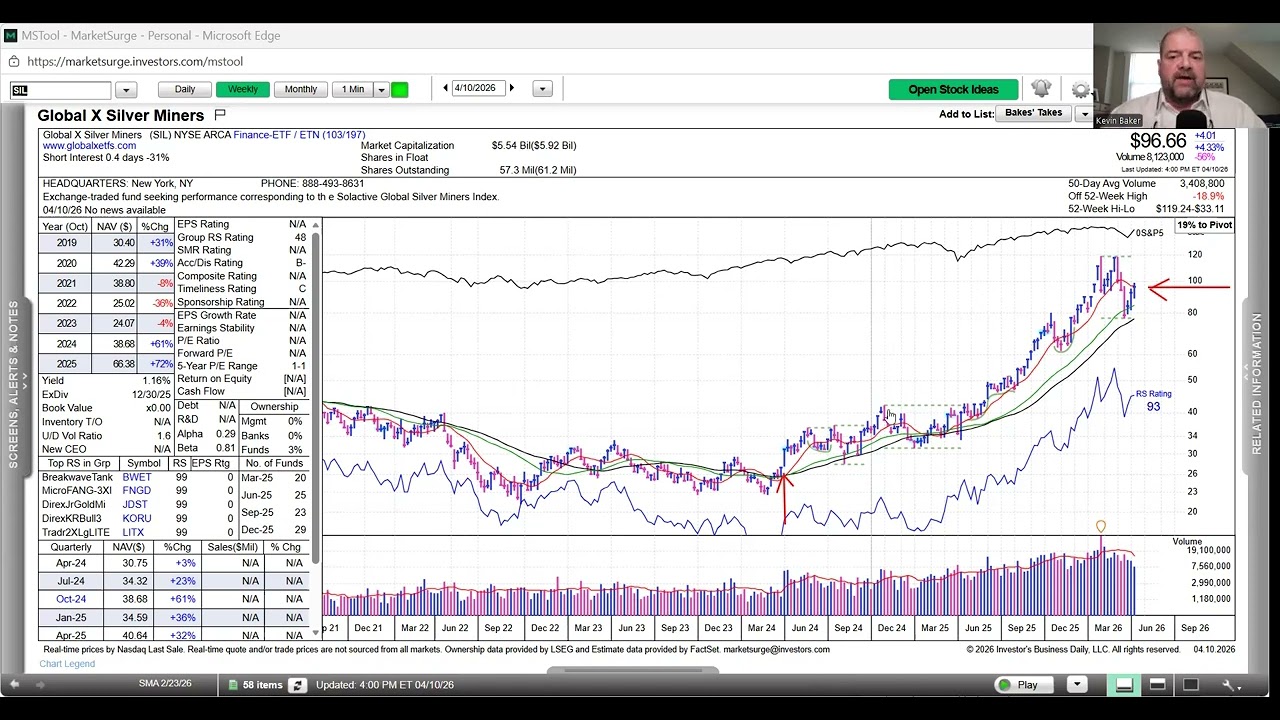Step to previous date arrow
The image size is (1280, 720).
click(x=445, y=88)
